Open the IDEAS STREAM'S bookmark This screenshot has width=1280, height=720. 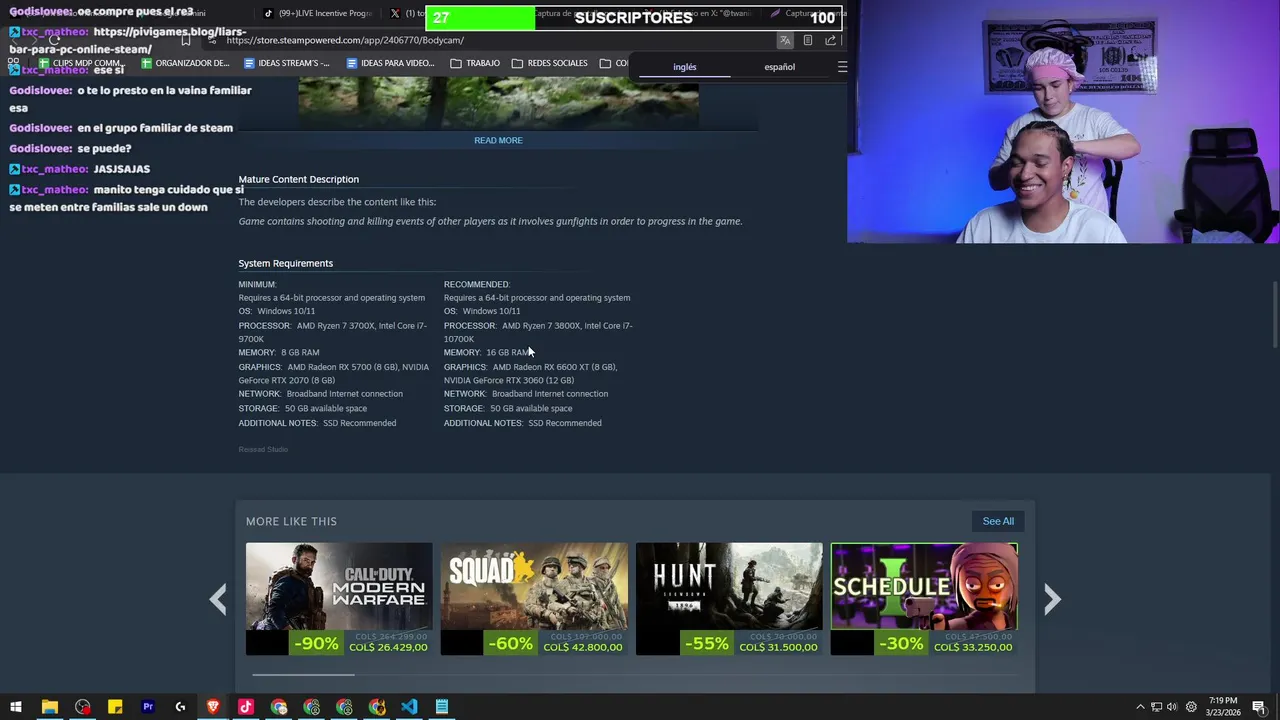point(287,63)
